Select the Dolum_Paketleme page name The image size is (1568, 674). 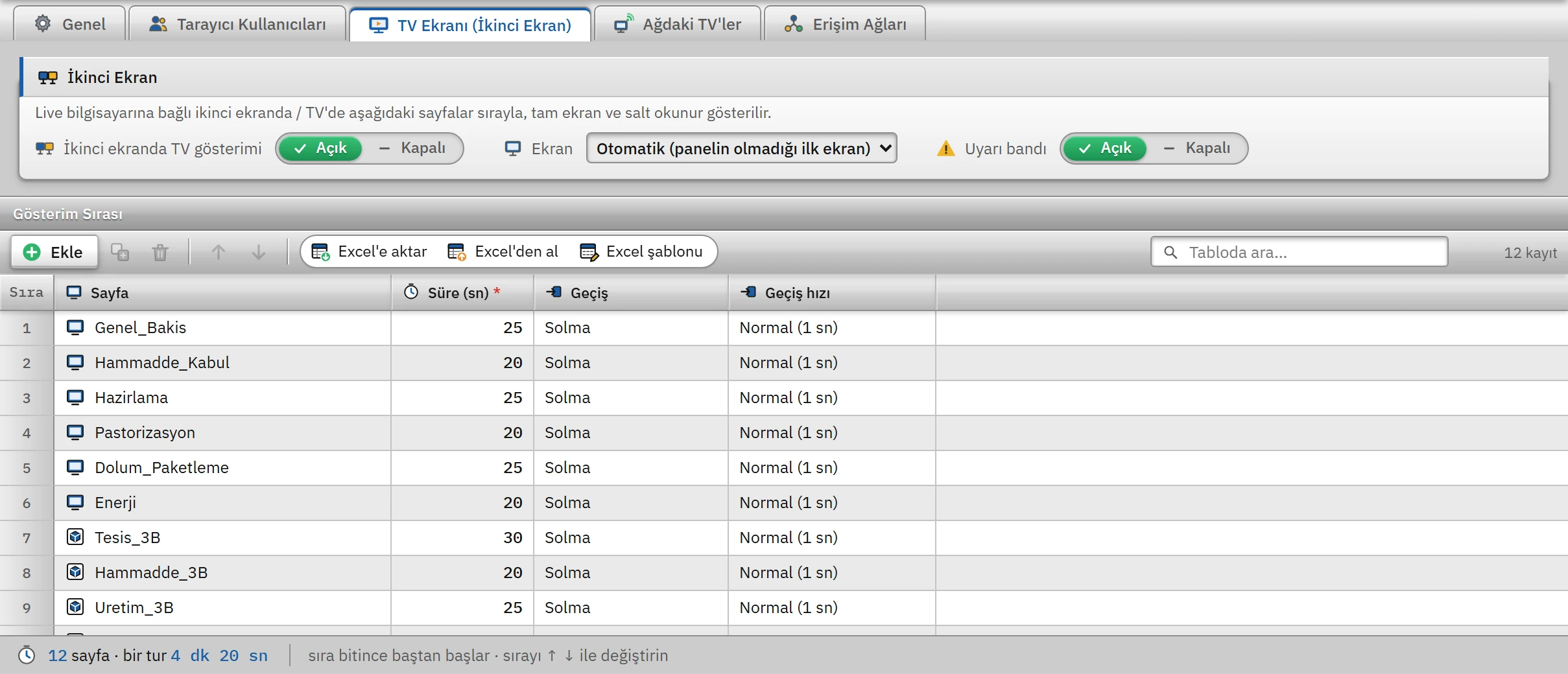pos(161,467)
